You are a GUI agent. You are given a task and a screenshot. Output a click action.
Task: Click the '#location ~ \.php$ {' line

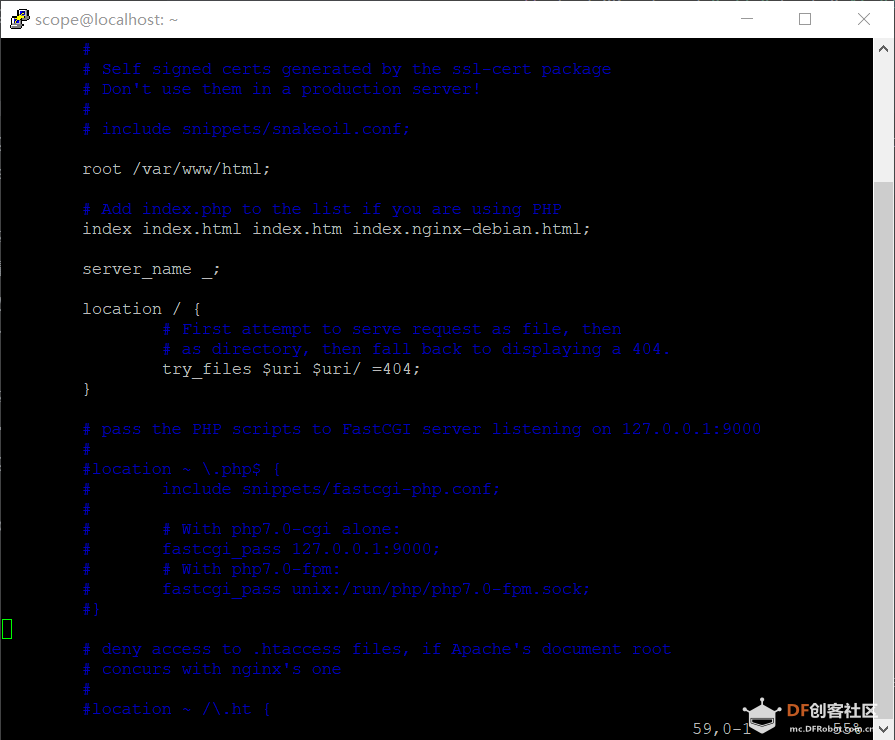(182, 469)
